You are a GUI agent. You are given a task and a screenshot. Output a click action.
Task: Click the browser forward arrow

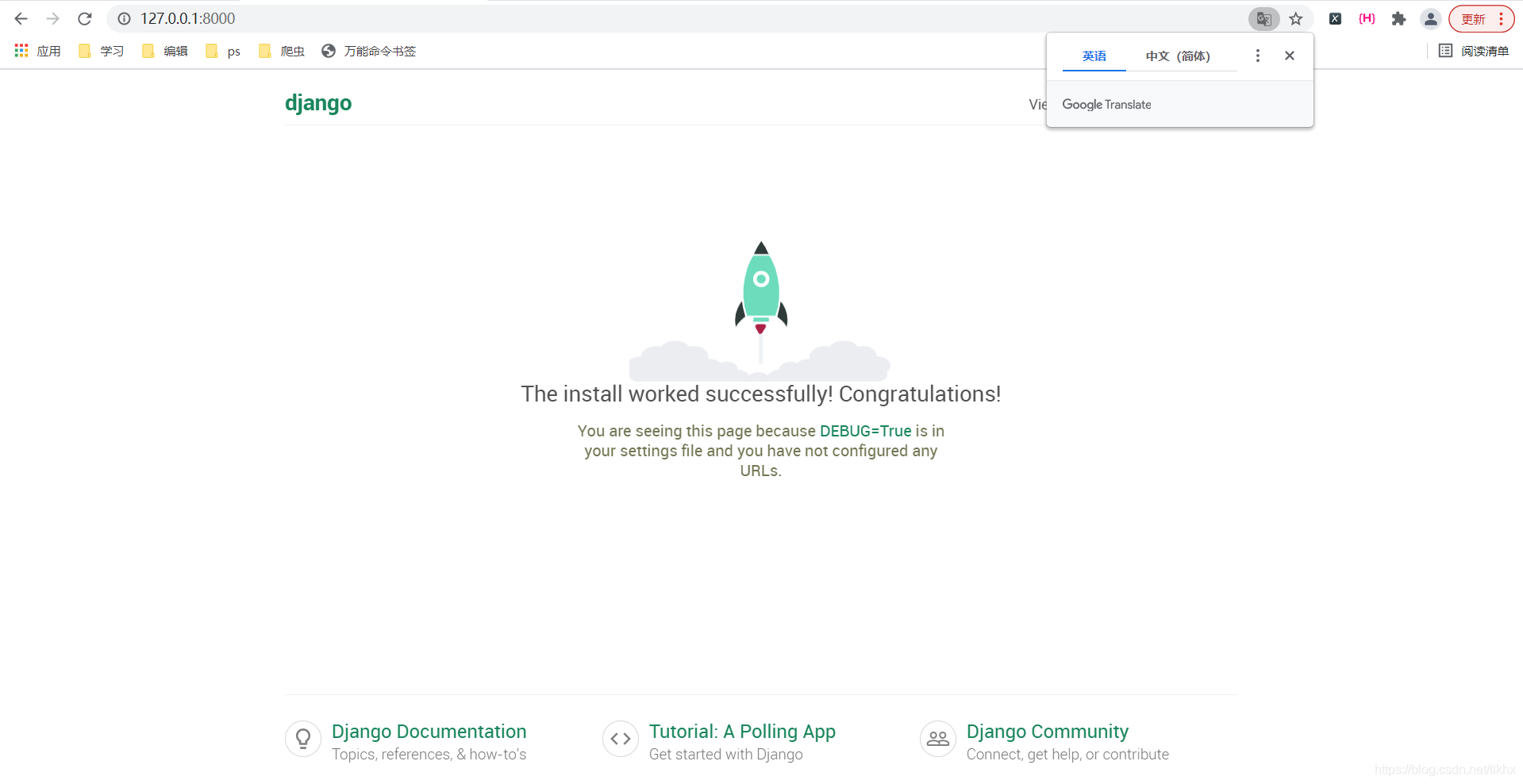[x=53, y=18]
